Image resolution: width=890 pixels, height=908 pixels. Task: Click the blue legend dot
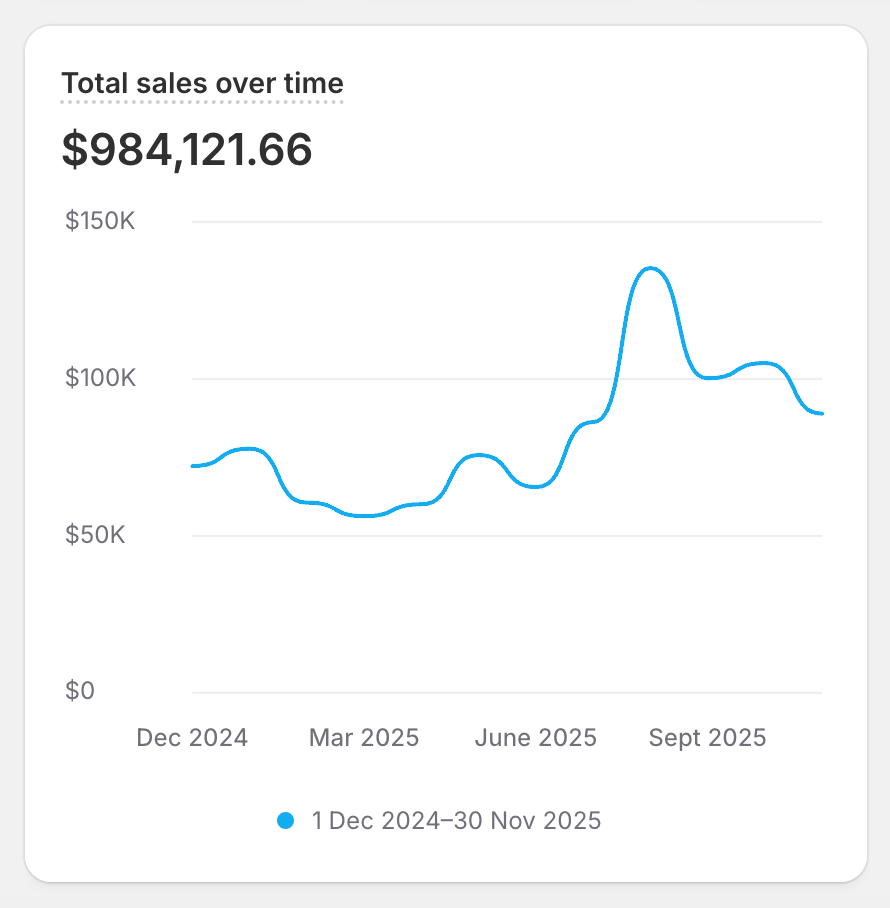pos(285,821)
